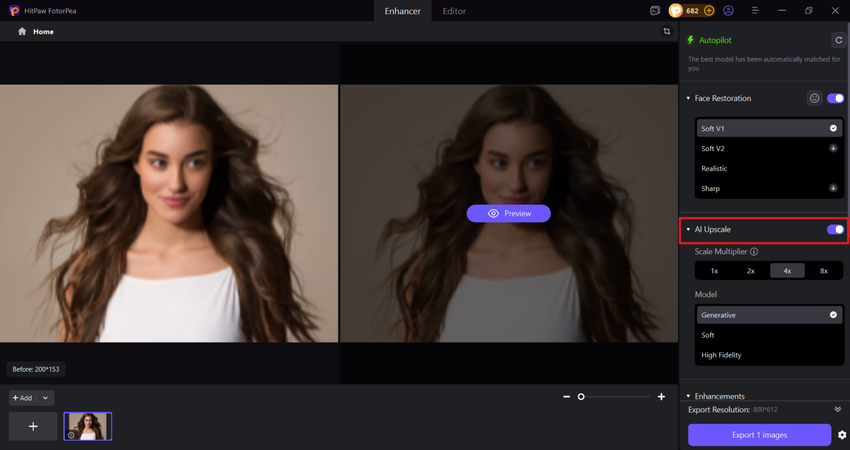Click the 682 coin balance icon
This screenshot has height=450, width=850.
click(675, 10)
